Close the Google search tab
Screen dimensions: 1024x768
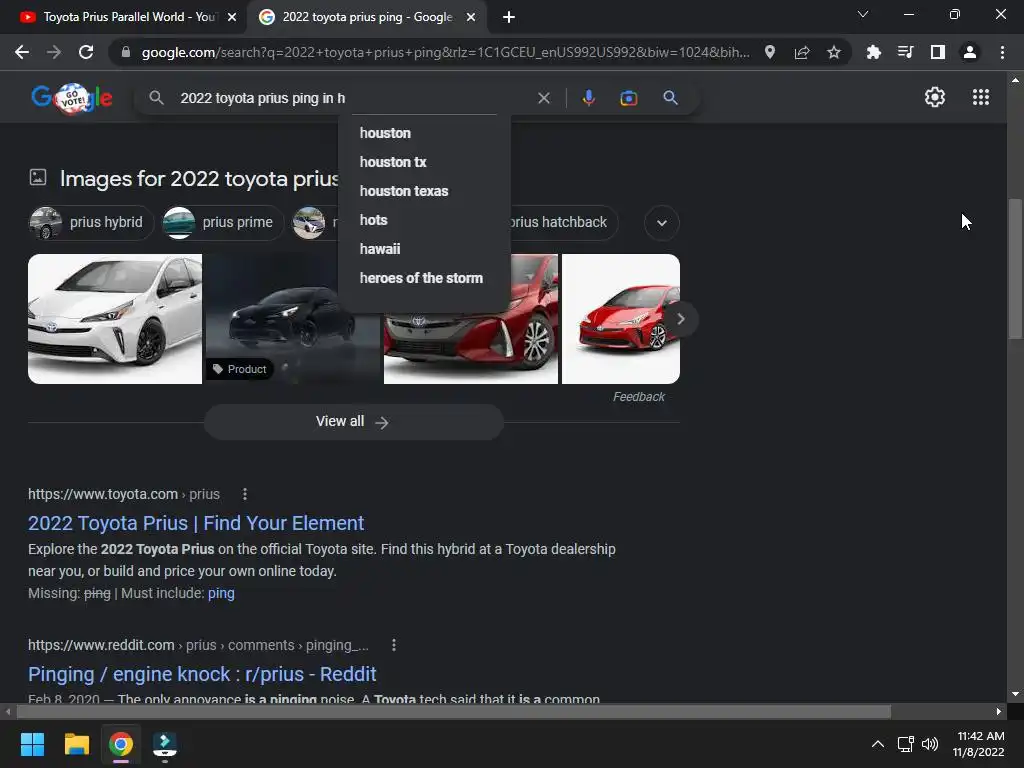tap(471, 18)
